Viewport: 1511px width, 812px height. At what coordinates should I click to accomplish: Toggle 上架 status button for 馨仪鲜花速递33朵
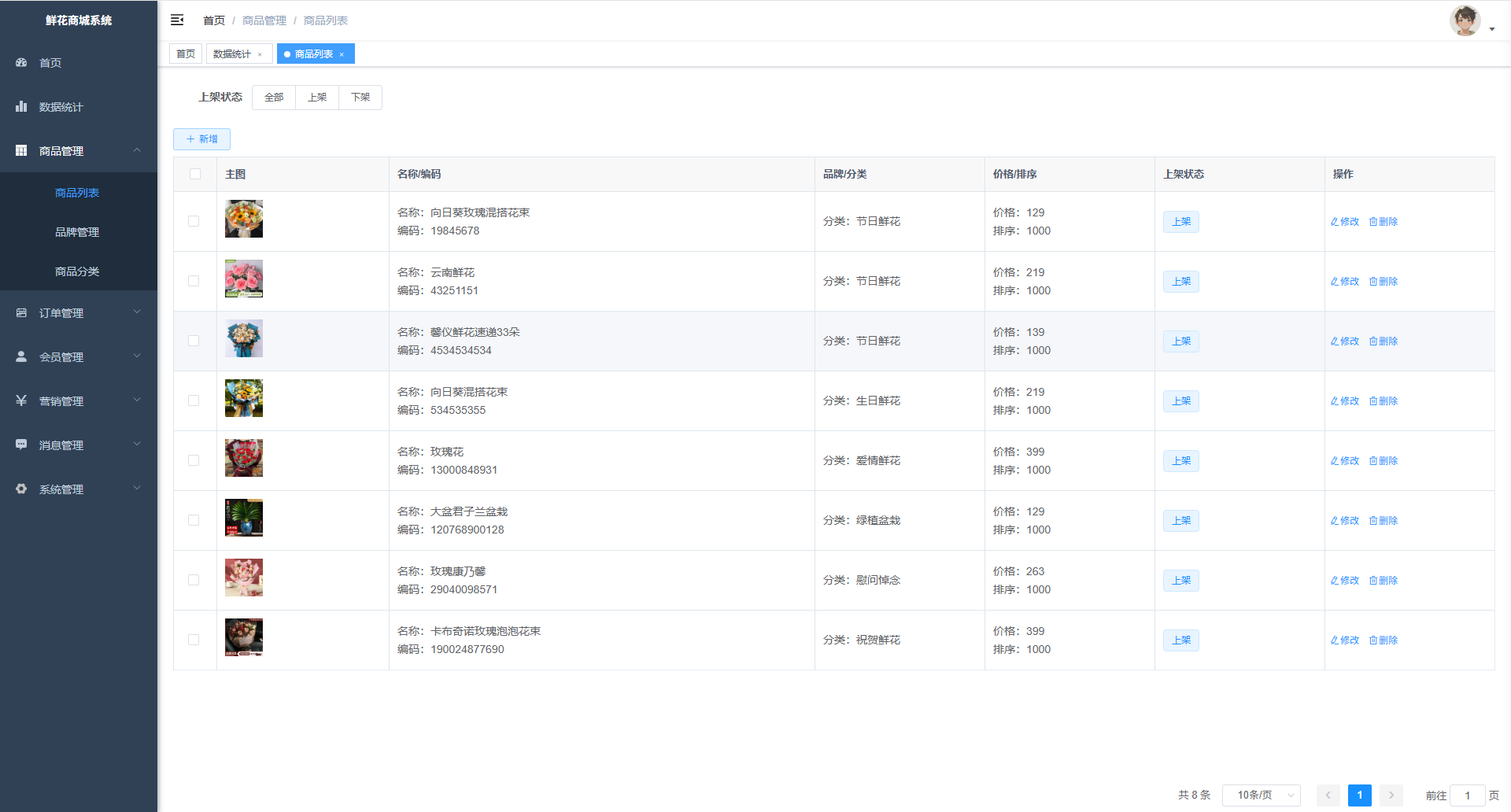(1180, 341)
